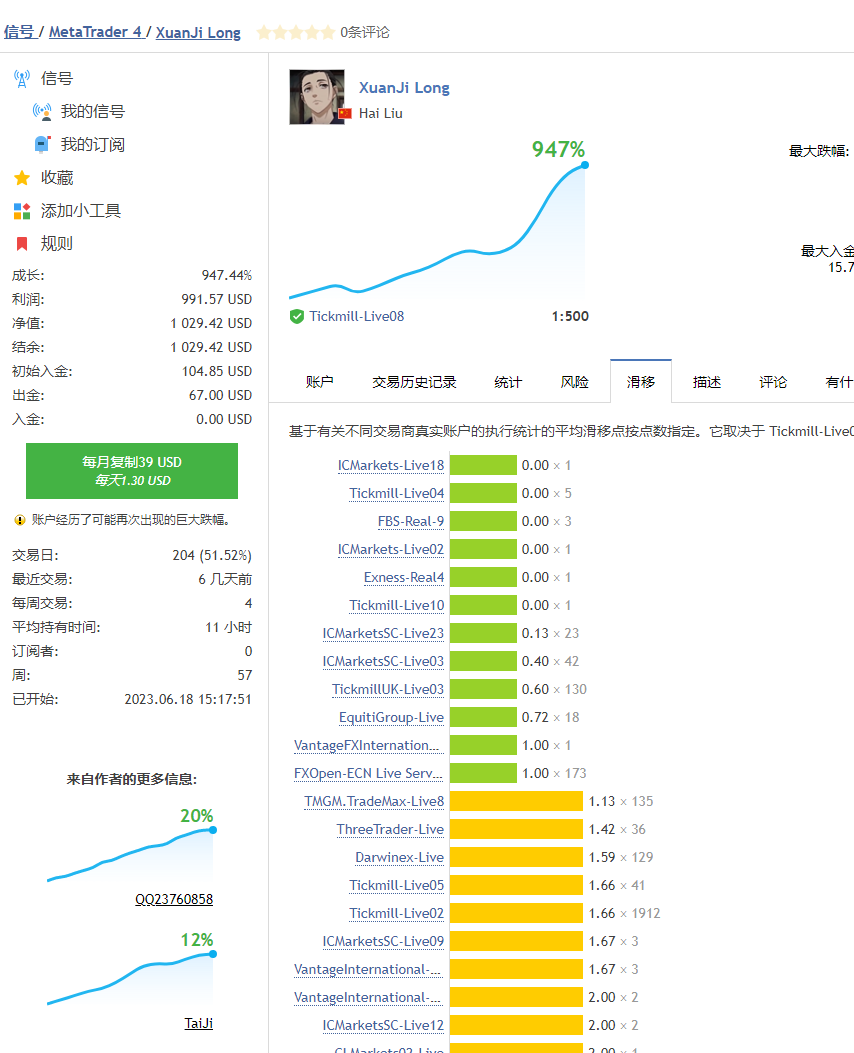
Task: Open the Tickmill-Live05 broker link
Action: 397,885
